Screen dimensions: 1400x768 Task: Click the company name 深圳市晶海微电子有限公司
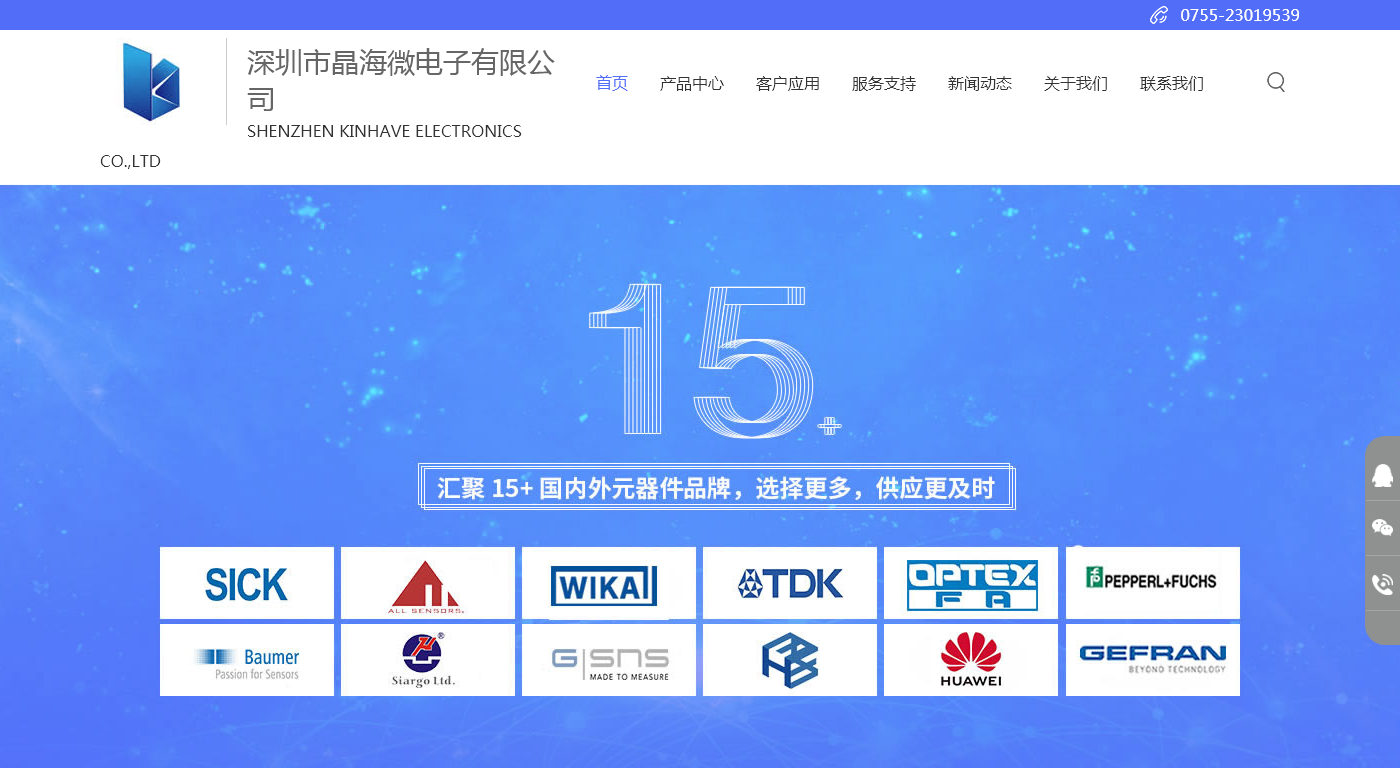coord(401,80)
